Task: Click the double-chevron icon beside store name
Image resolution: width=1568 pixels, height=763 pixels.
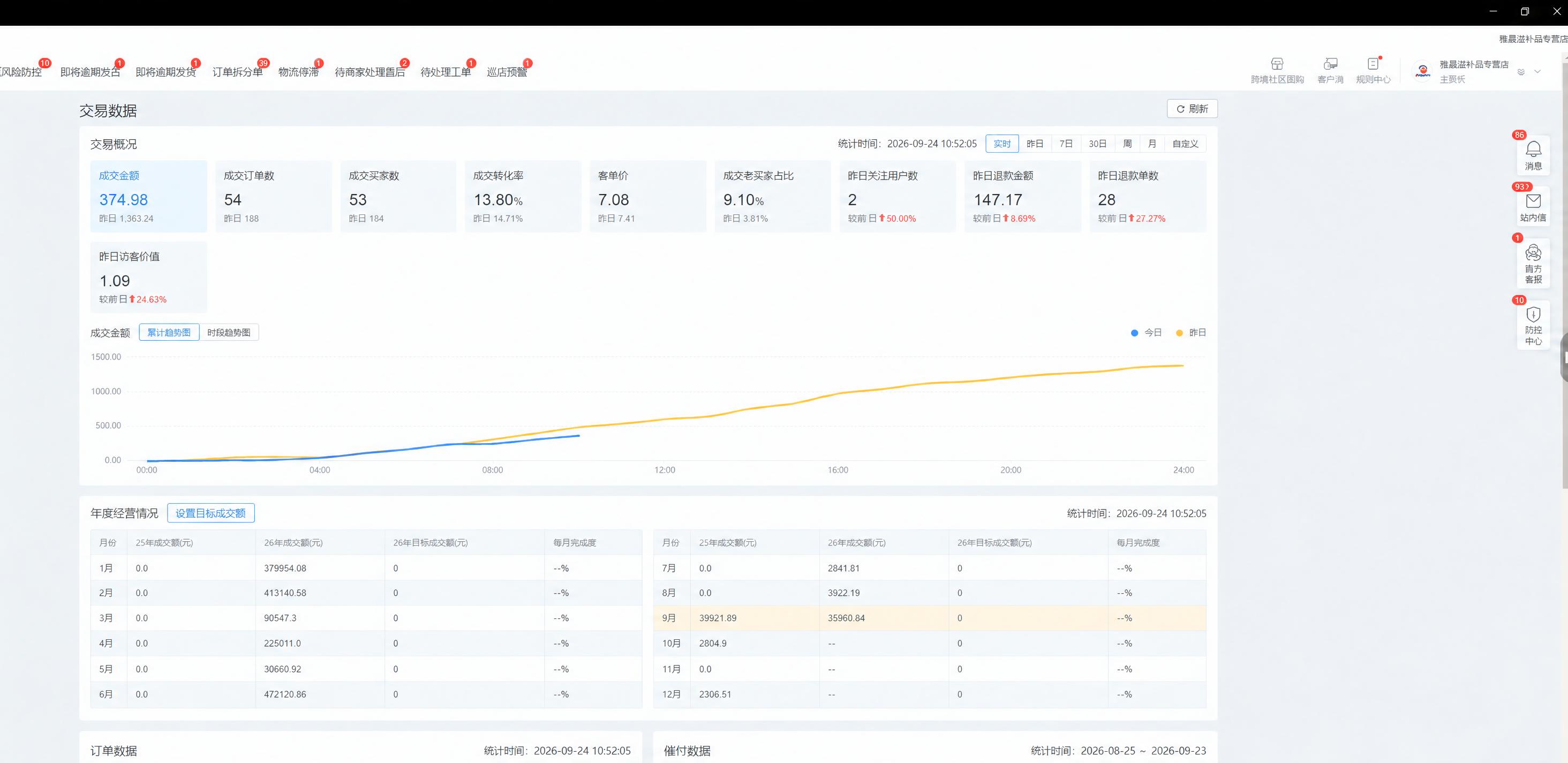Action: (x=1520, y=72)
